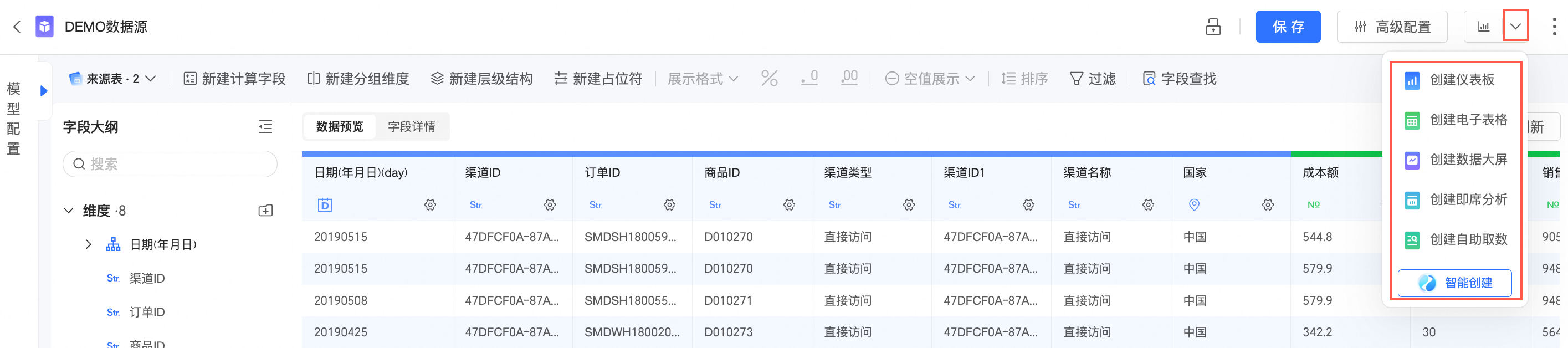Click the 过滤 filter tool

[x=1093, y=79]
